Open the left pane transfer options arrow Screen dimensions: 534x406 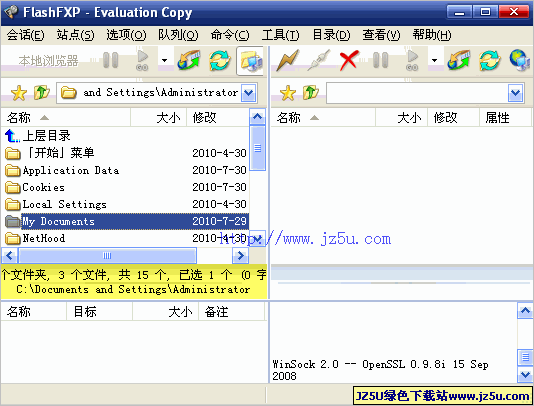coord(164,61)
